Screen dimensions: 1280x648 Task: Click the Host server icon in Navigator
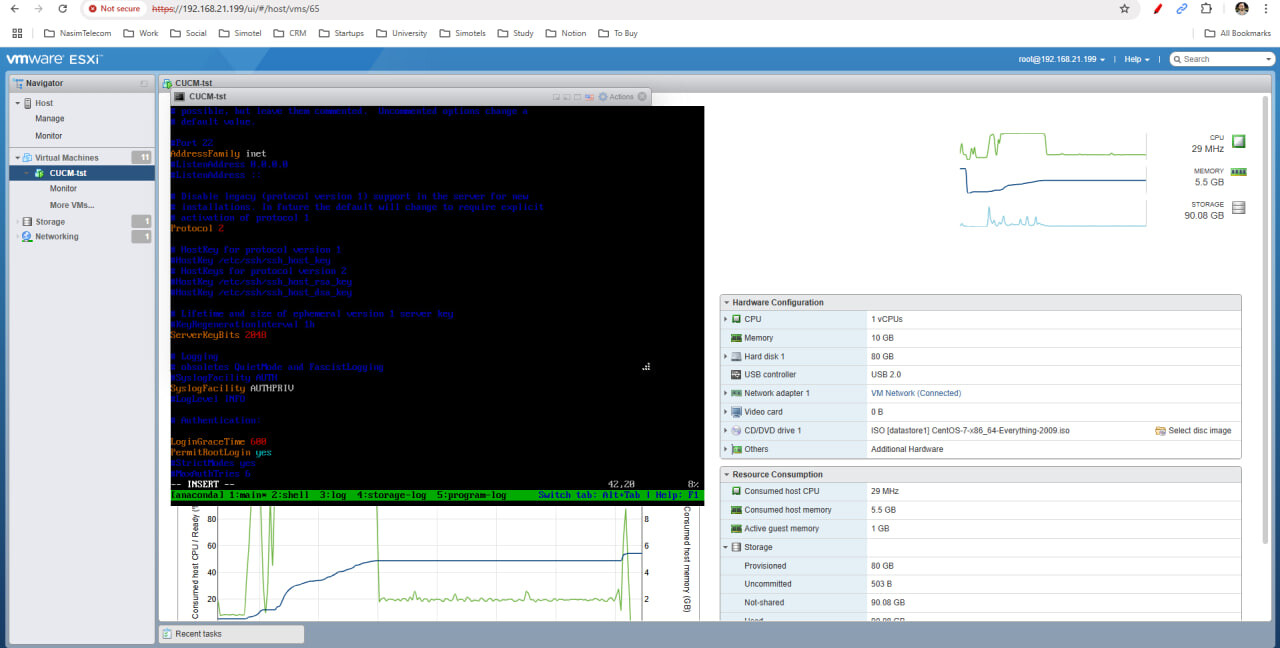point(27,103)
